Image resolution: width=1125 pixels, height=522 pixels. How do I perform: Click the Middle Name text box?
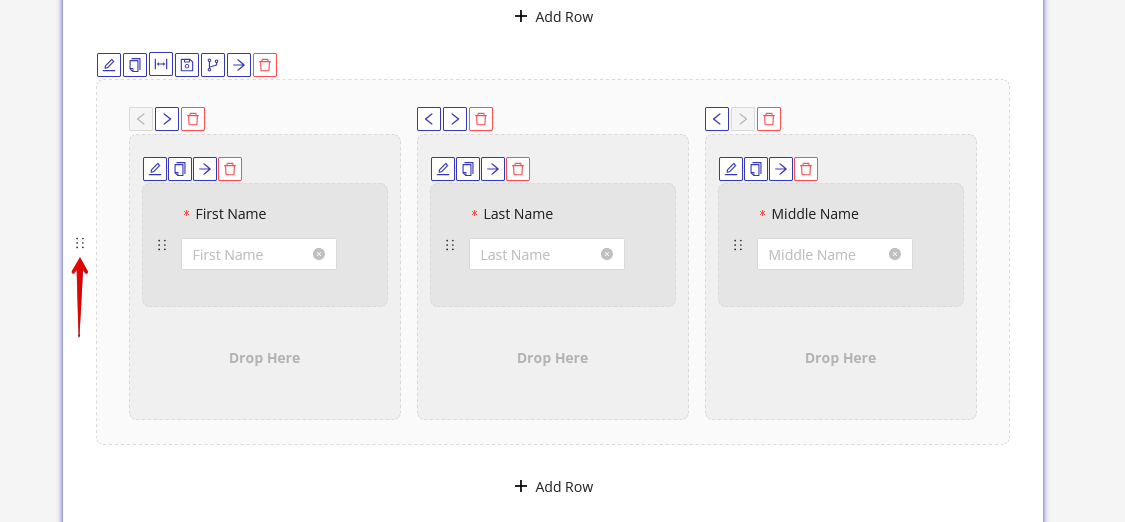pos(820,254)
